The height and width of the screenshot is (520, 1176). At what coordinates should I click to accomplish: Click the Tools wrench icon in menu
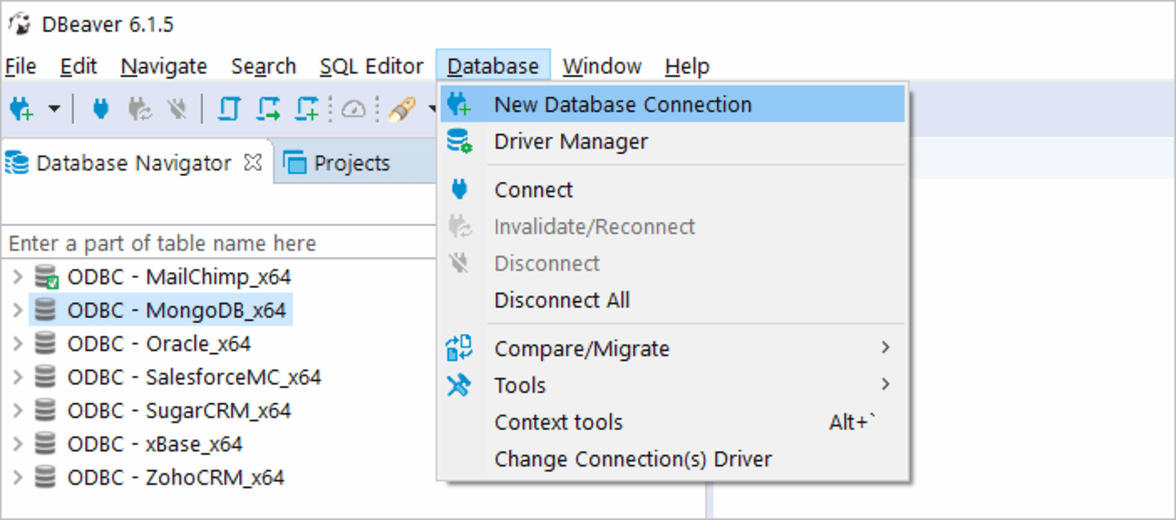click(x=459, y=385)
